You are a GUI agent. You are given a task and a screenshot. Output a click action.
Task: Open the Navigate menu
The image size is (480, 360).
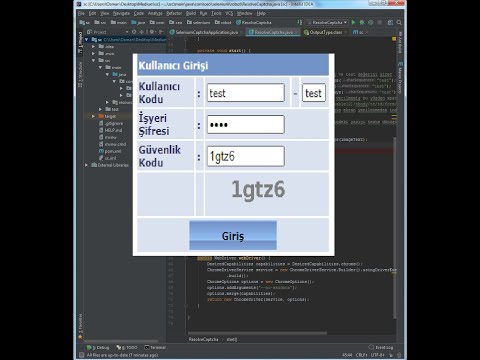pyautogui.click(x=121, y=13)
